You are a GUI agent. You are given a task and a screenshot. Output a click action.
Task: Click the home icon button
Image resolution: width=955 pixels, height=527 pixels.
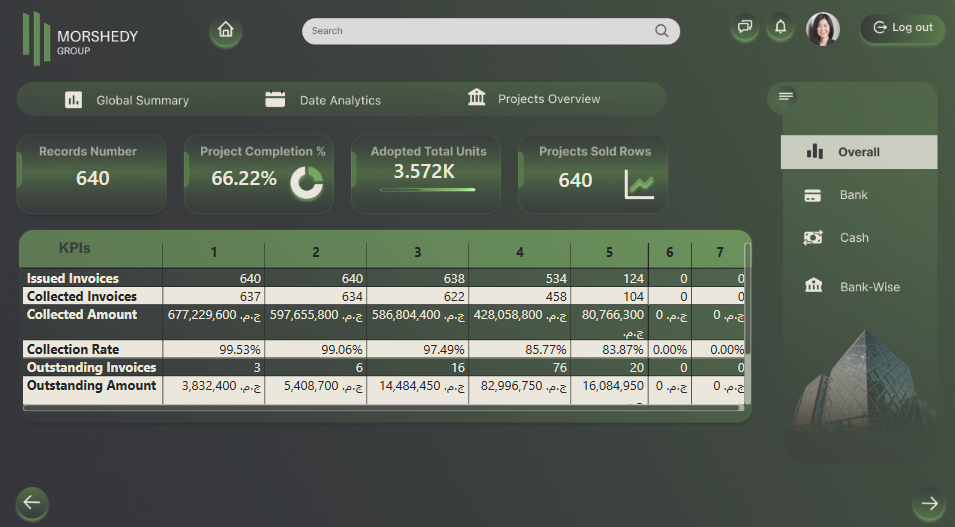225,30
